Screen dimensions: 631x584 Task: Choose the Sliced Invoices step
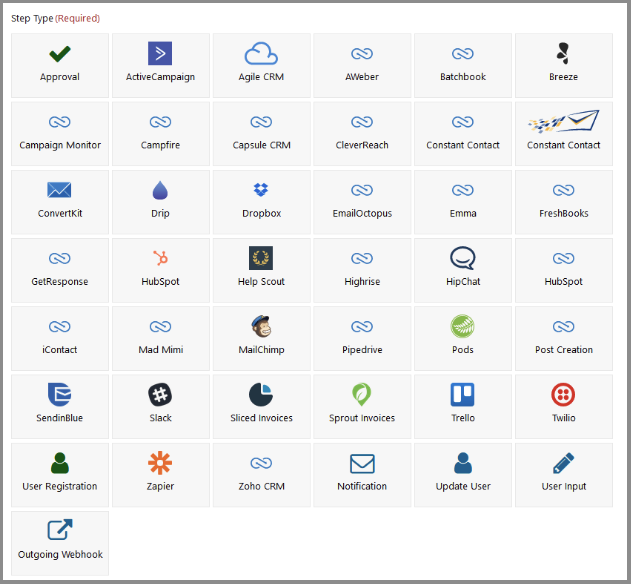262,407
